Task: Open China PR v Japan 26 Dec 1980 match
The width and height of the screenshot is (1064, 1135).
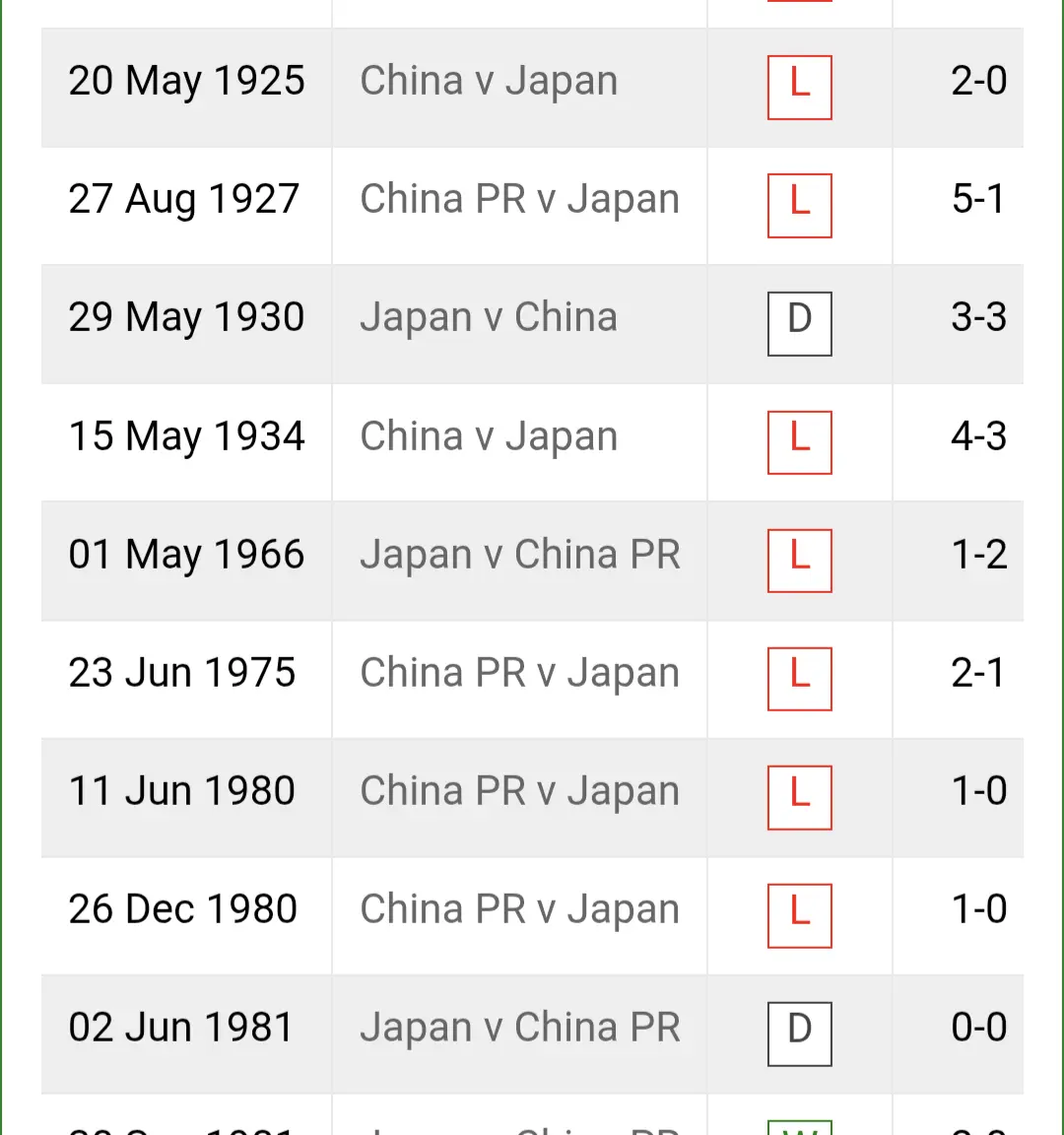Action: click(x=520, y=909)
